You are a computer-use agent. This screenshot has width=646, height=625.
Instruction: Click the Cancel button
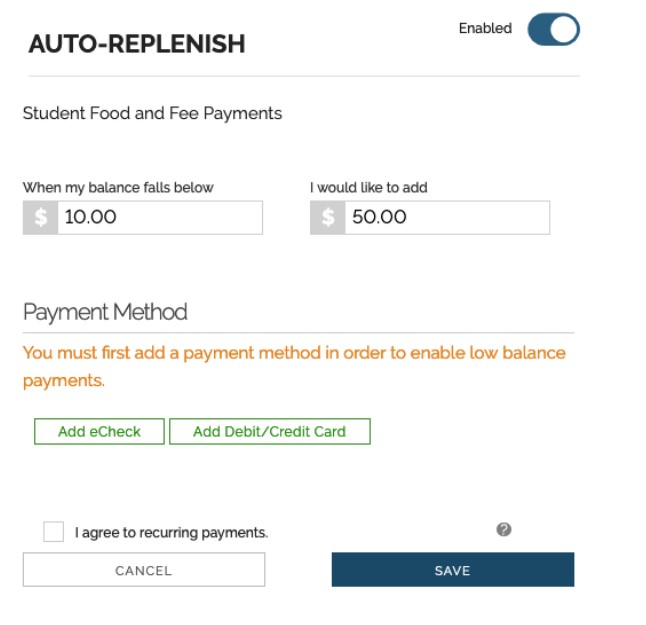tap(144, 570)
